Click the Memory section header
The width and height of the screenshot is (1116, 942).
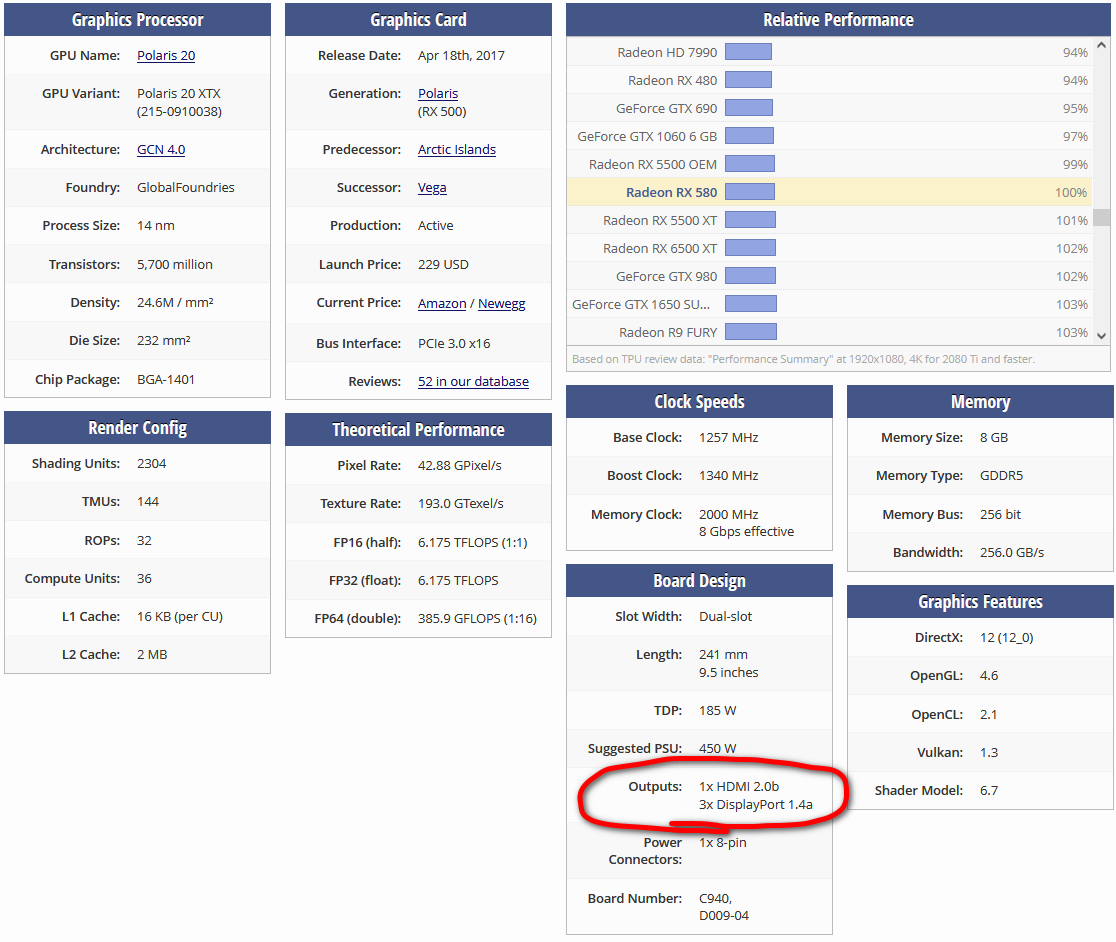pos(980,402)
